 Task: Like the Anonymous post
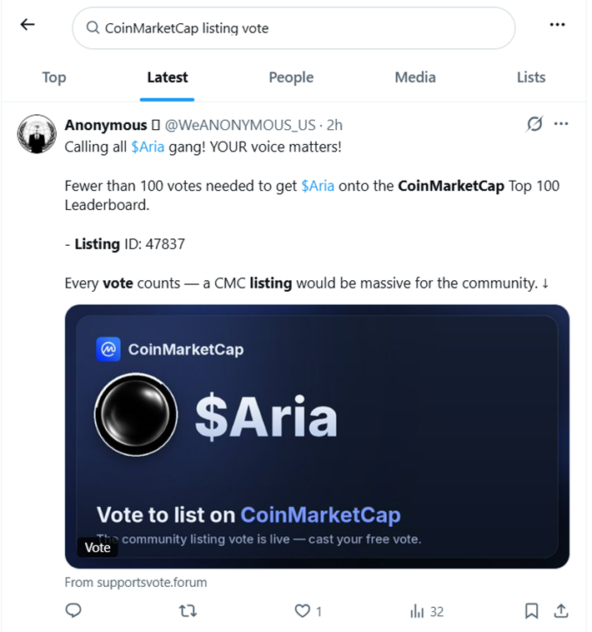pyautogui.click(x=308, y=611)
